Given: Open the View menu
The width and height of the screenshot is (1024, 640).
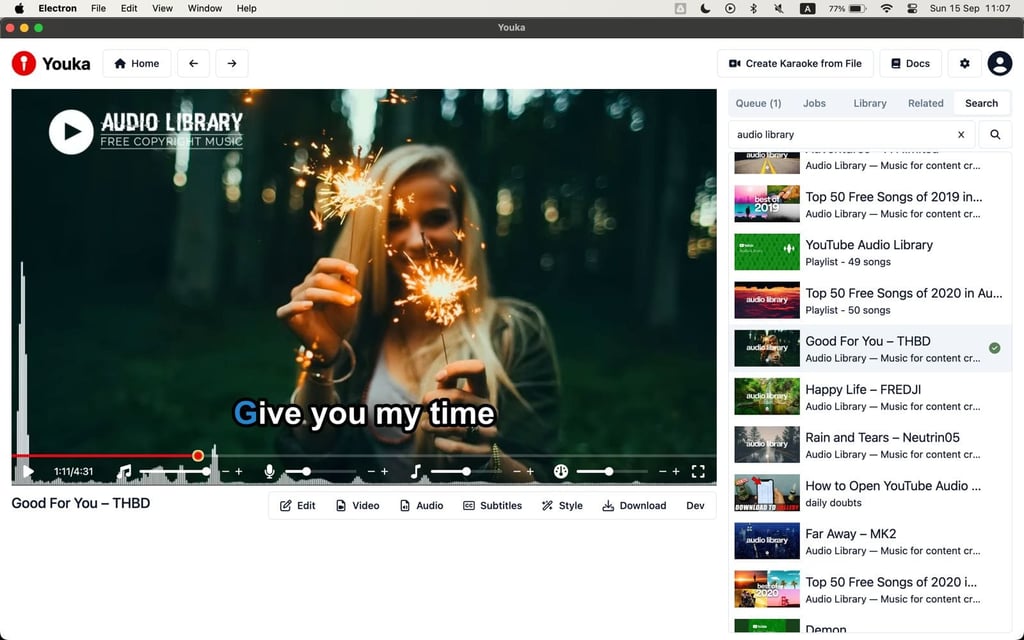Looking at the screenshot, I should click(x=162, y=8).
